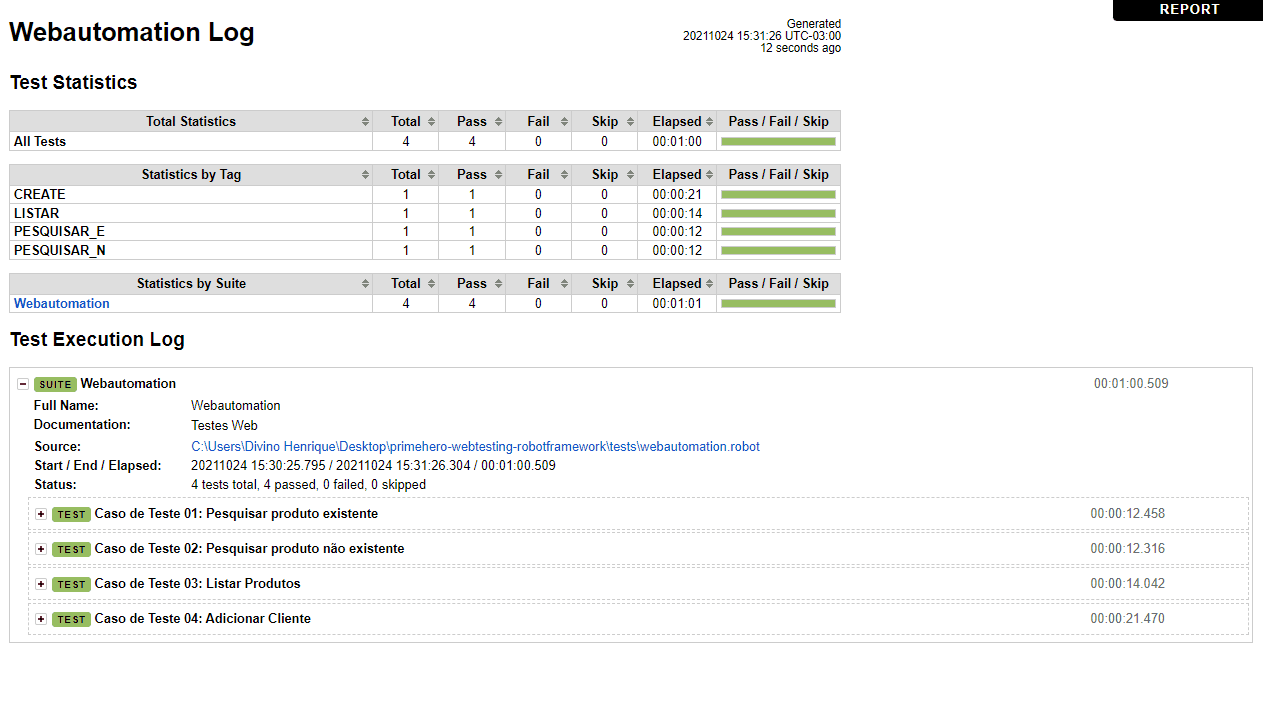Viewport: 1263px width, 715px height.
Task: Sort Statistics by Tag name column
Action: (191, 174)
